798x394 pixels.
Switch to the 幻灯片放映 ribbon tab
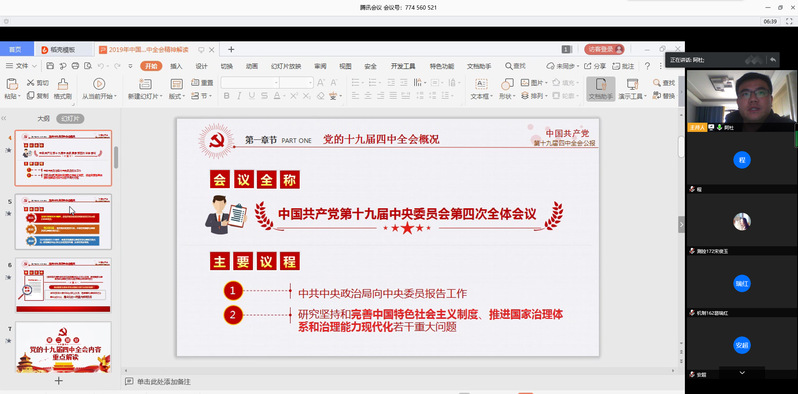coord(286,66)
